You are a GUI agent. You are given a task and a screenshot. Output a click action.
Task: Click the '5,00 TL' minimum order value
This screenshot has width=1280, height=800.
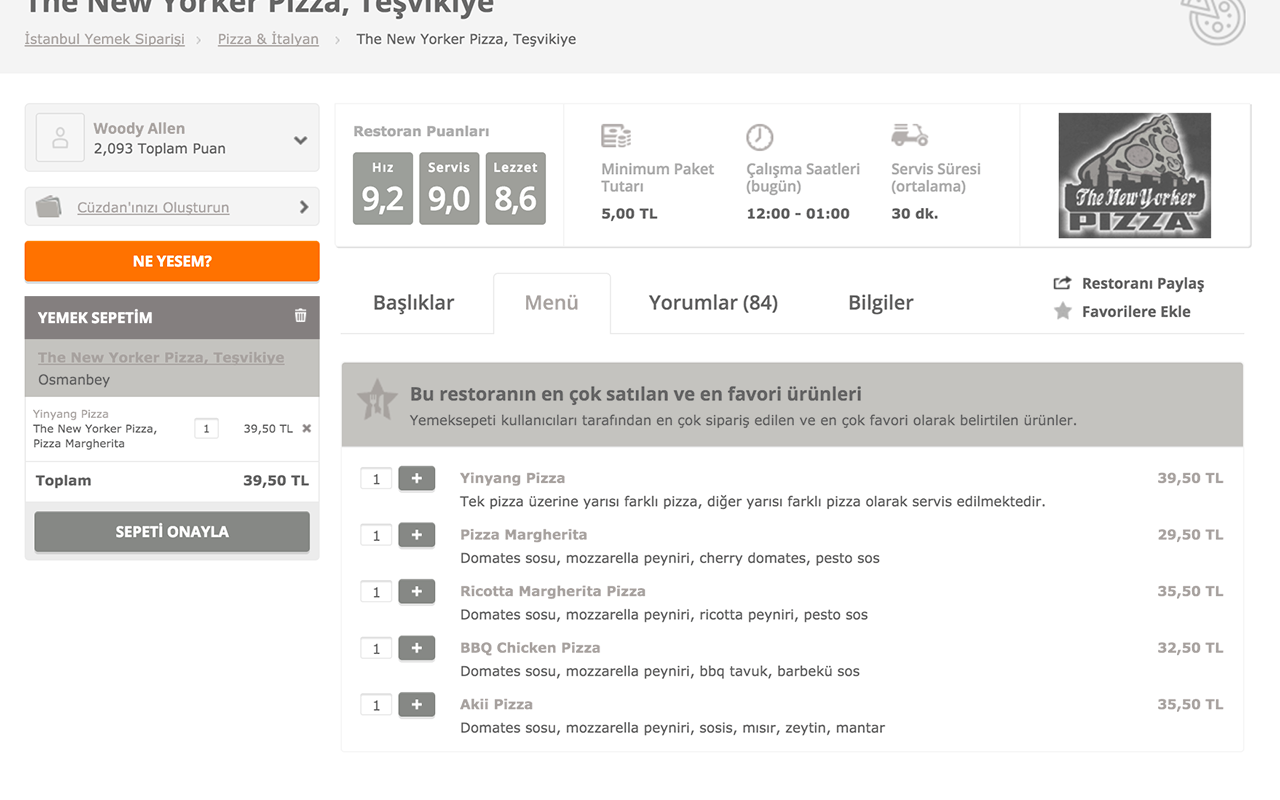(x=629, y=214)
